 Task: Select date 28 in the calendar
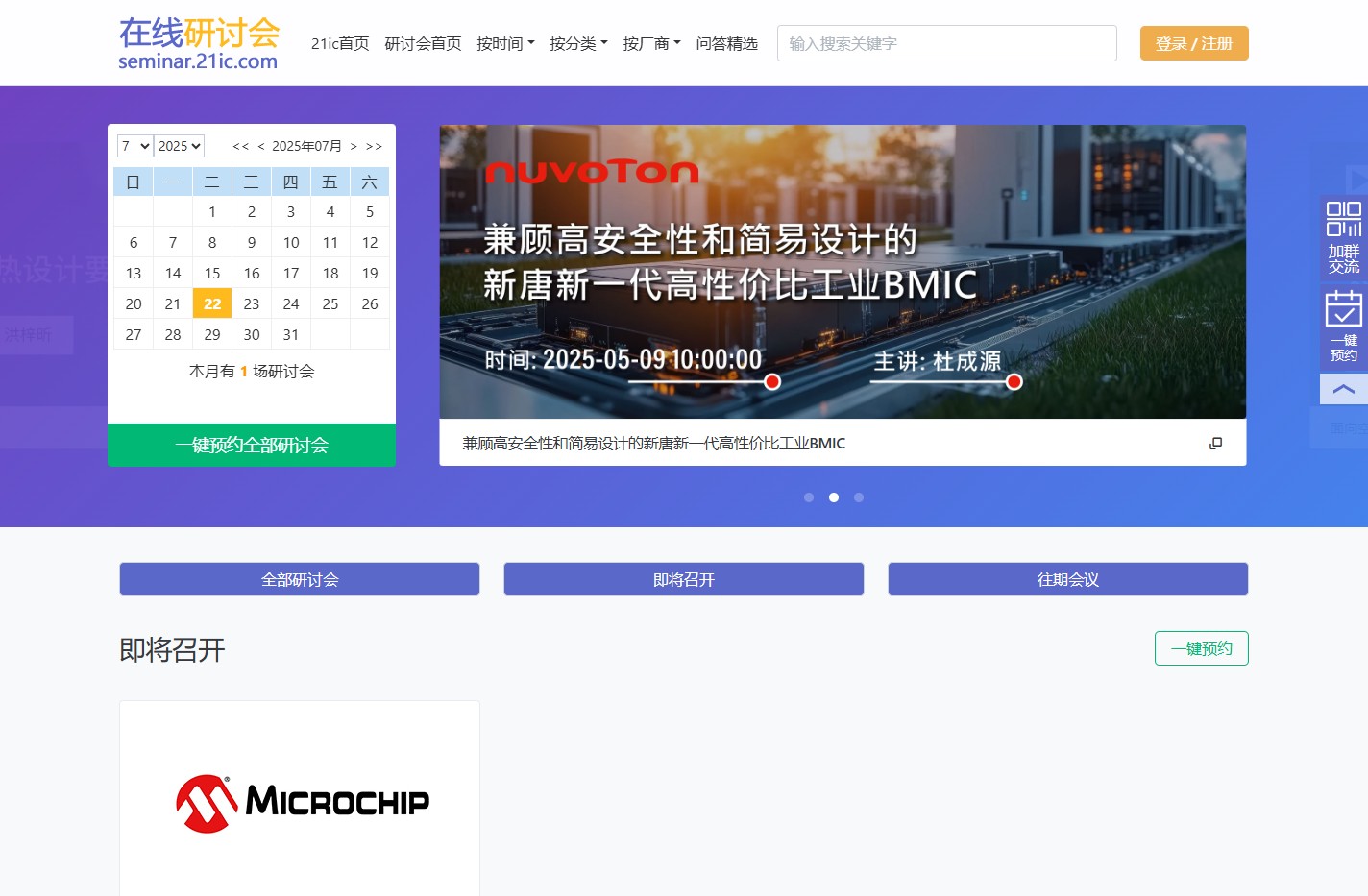point(173,334)
